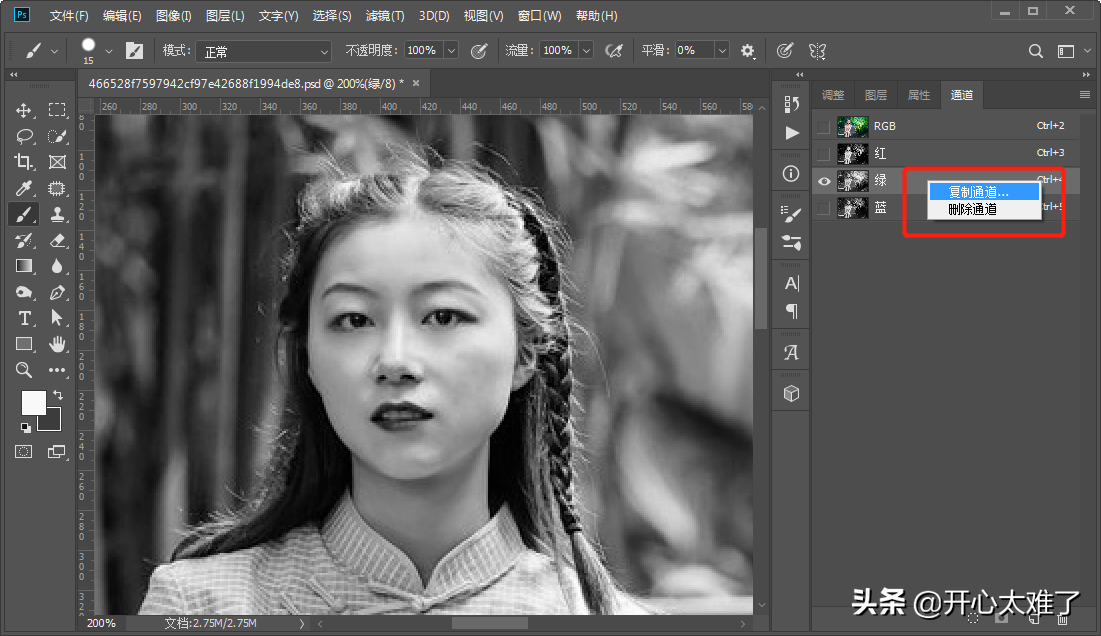The image size is (1101, 636).
Task: Select the Eyedropper tool
Action: point(24,188)
